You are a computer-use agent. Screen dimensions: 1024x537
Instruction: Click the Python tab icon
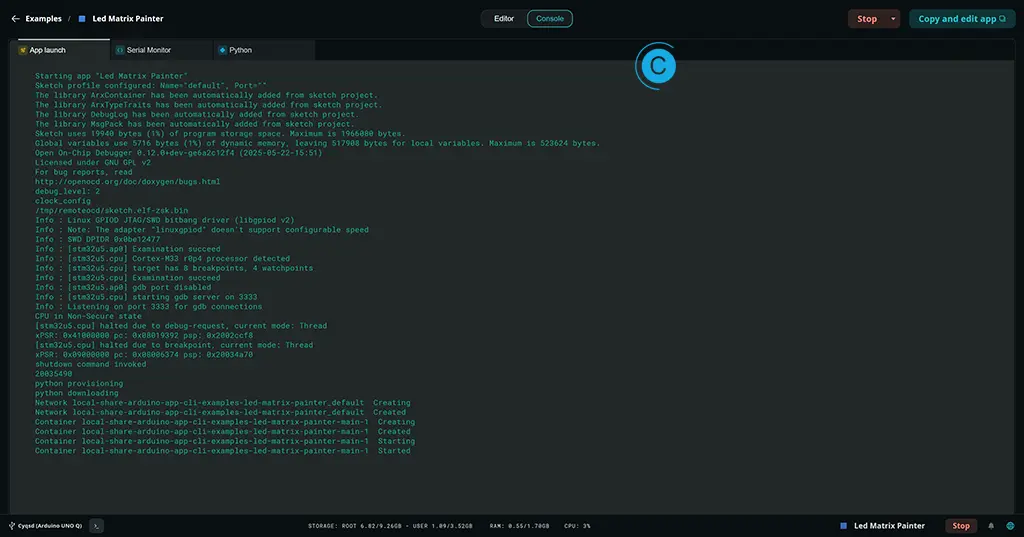coord(222,50)
